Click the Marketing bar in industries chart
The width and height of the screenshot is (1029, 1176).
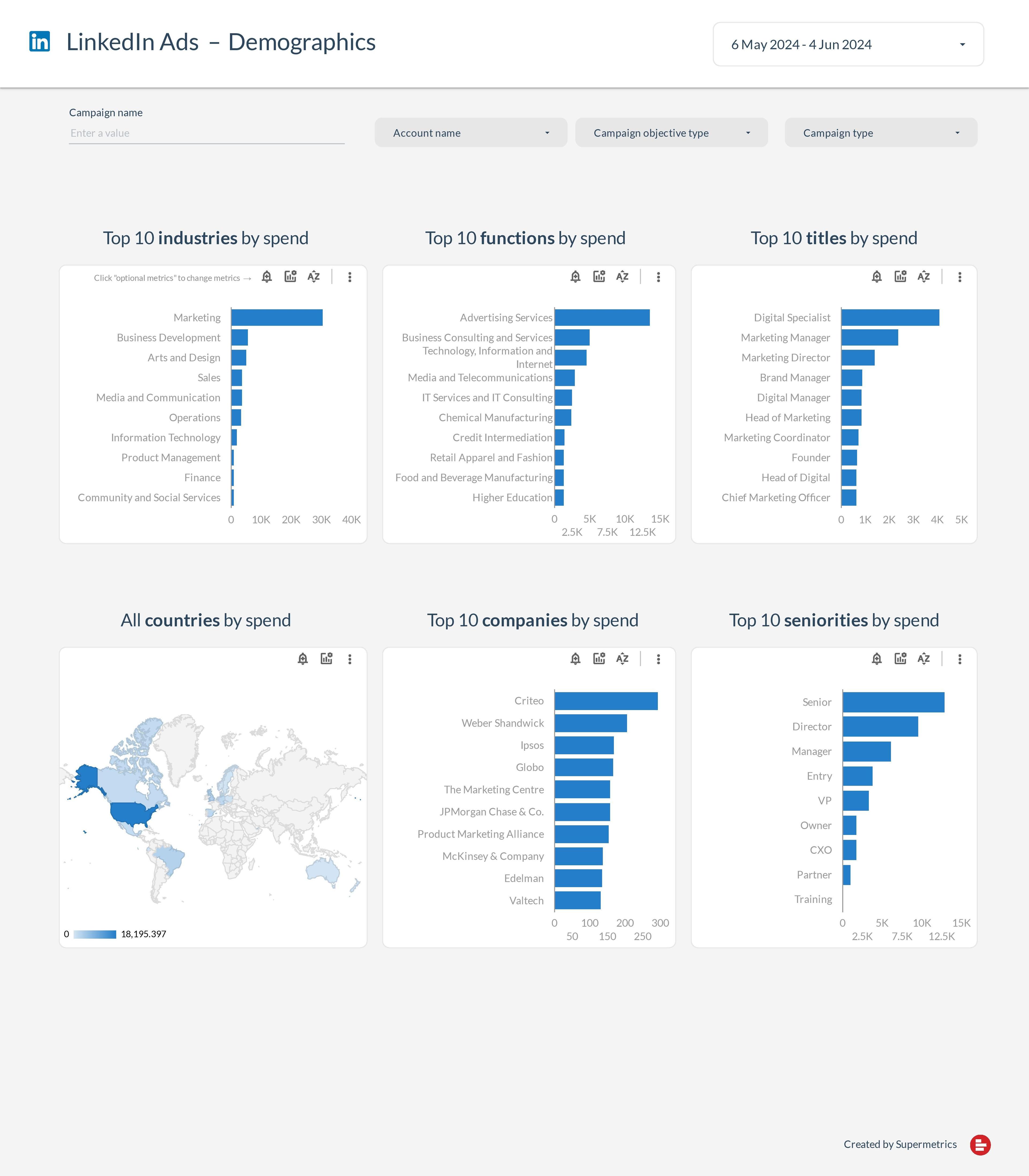[x=276, y=318]
